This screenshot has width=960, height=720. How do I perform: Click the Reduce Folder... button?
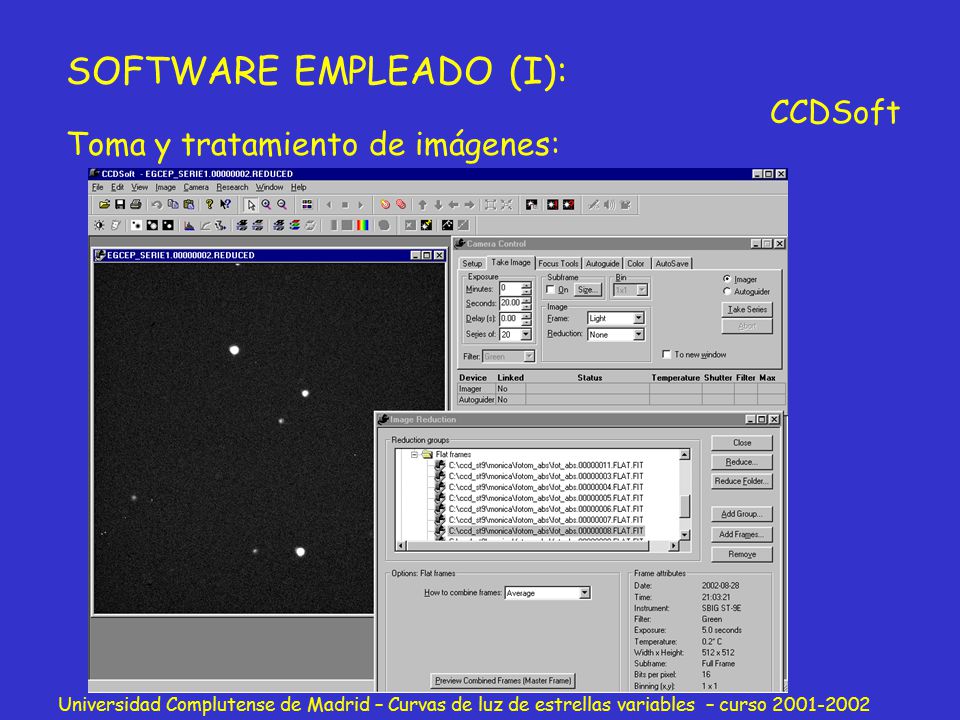741,481
